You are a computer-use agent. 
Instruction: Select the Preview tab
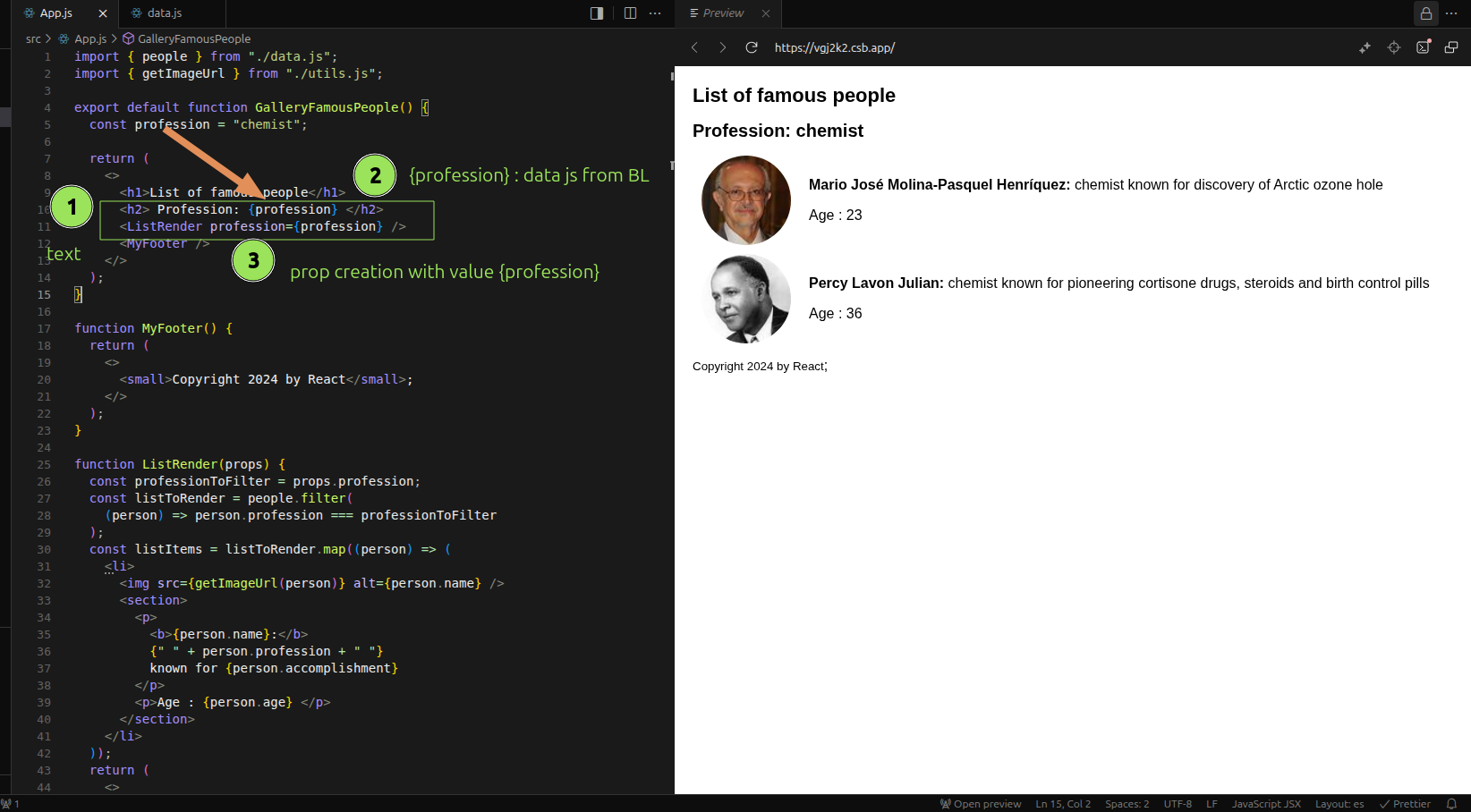[722, 13]
